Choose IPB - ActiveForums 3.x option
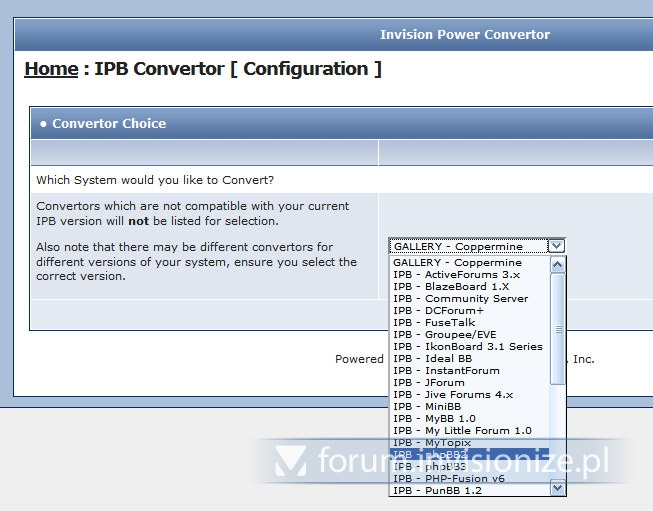The height and width of the screenshot is (511, 653). point(456,275)
